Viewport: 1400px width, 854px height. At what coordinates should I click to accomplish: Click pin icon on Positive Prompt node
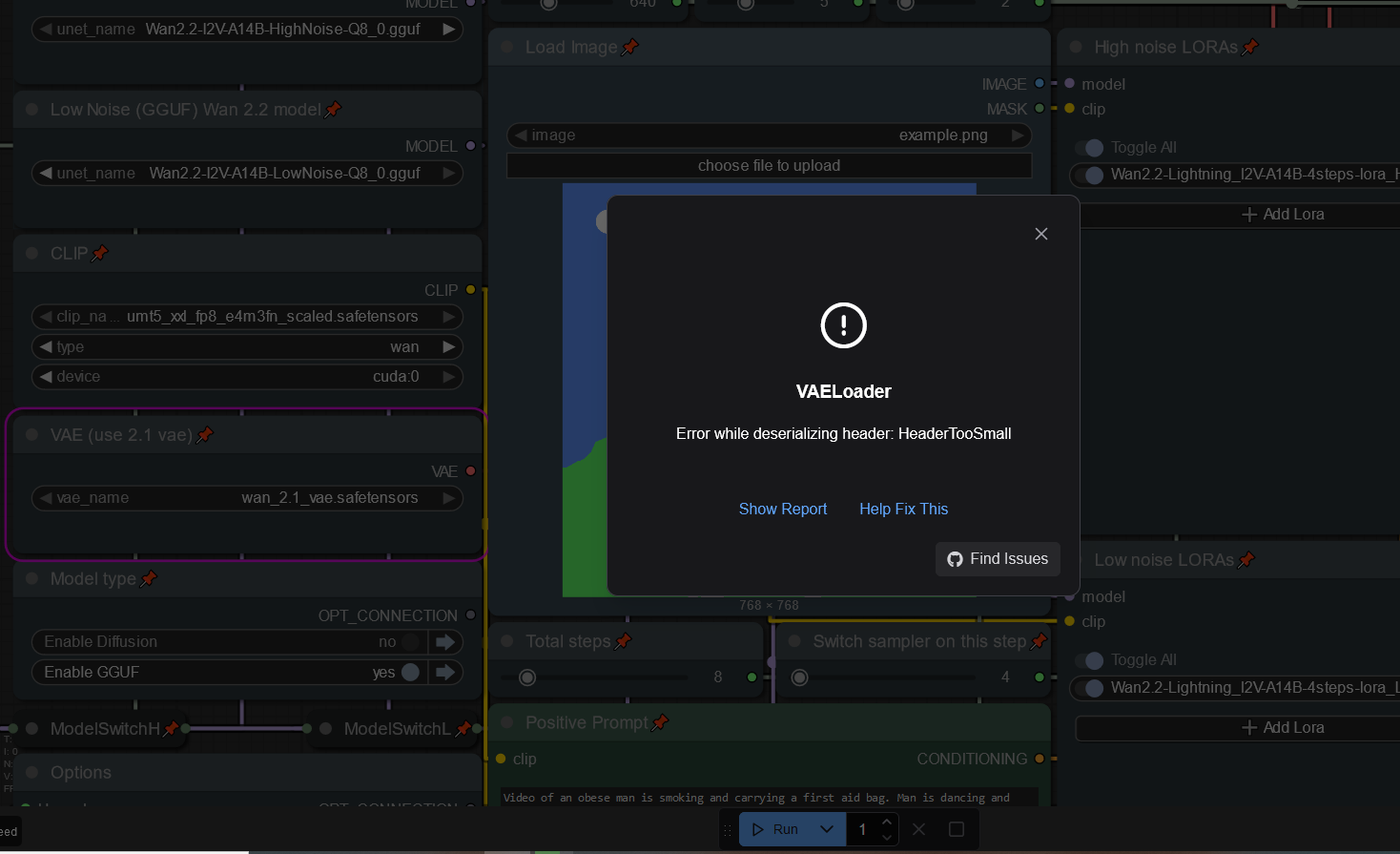pos(660,722)
